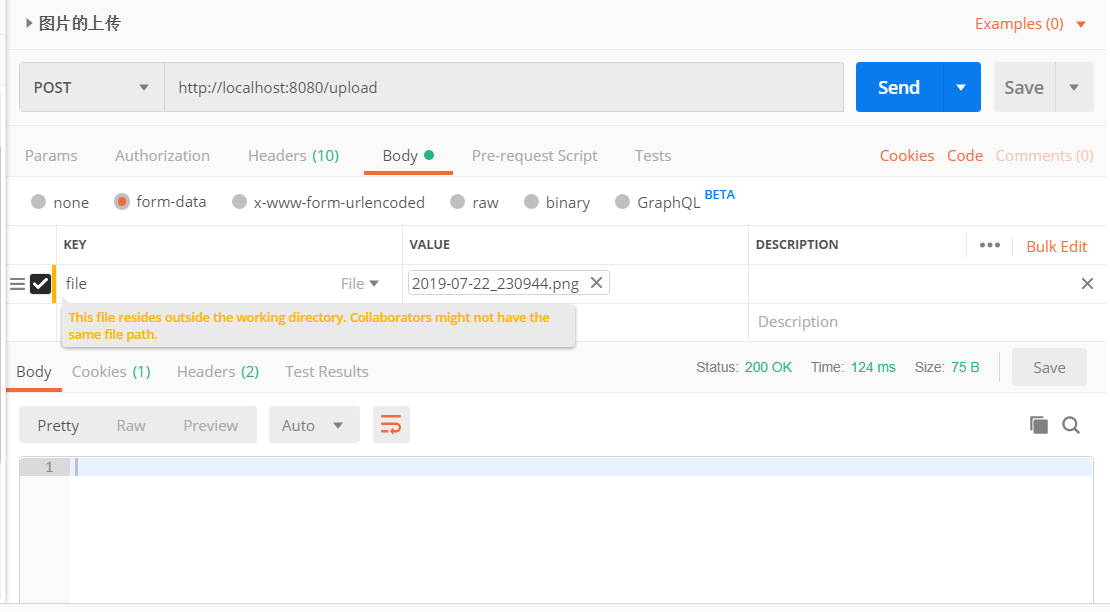This screenshot has width=1110, height=612.
Task: Remove the 2019-07-22_230944.png file
Action: [x=596, y=283]
